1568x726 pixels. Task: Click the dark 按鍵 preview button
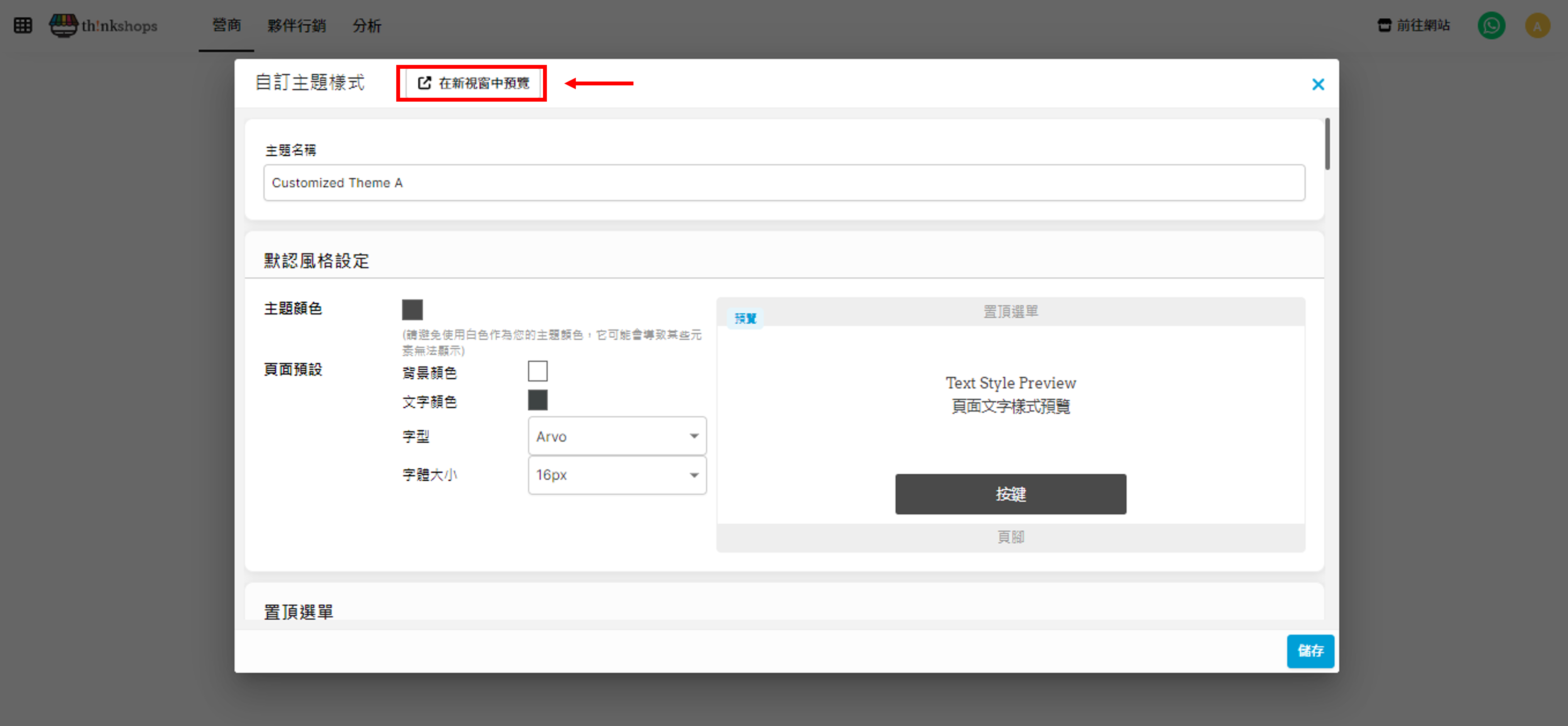click(1010, 494)
